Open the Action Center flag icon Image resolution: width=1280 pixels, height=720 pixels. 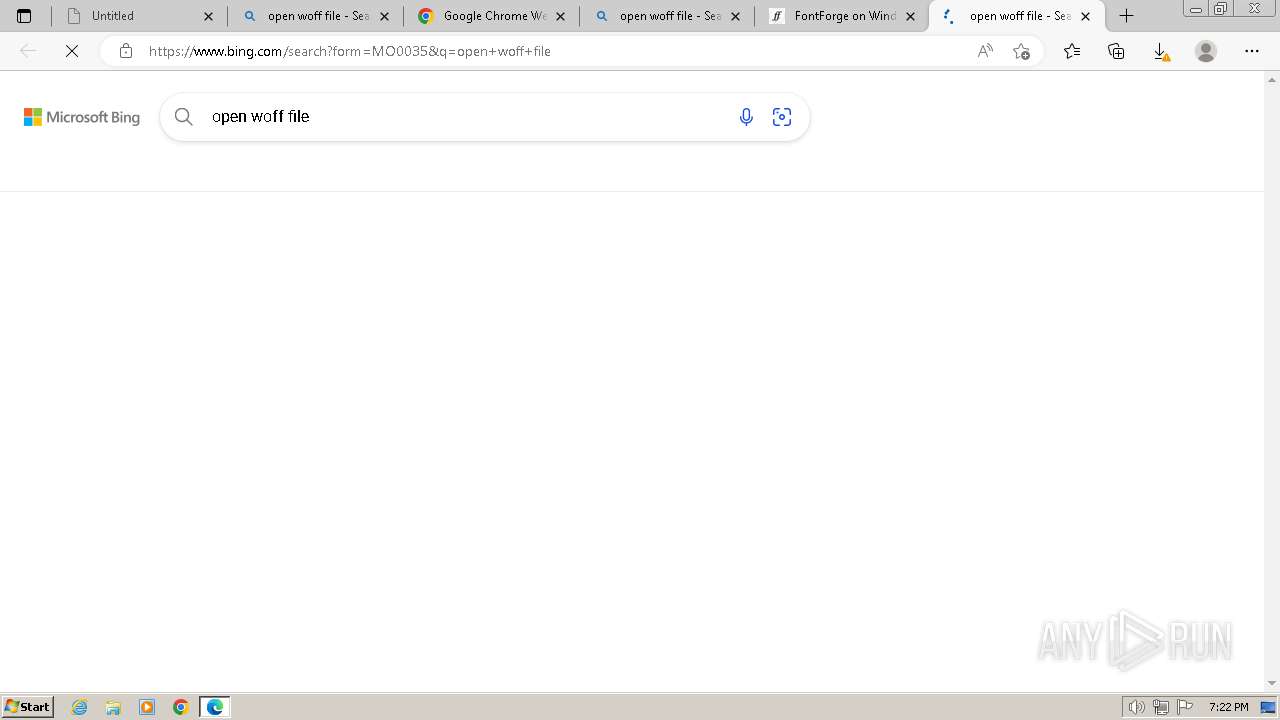coord(1185,707)
